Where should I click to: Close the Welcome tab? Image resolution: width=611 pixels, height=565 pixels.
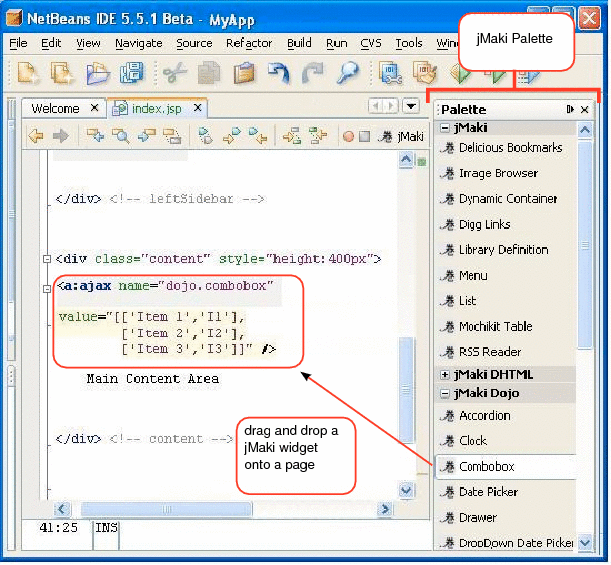95,108
